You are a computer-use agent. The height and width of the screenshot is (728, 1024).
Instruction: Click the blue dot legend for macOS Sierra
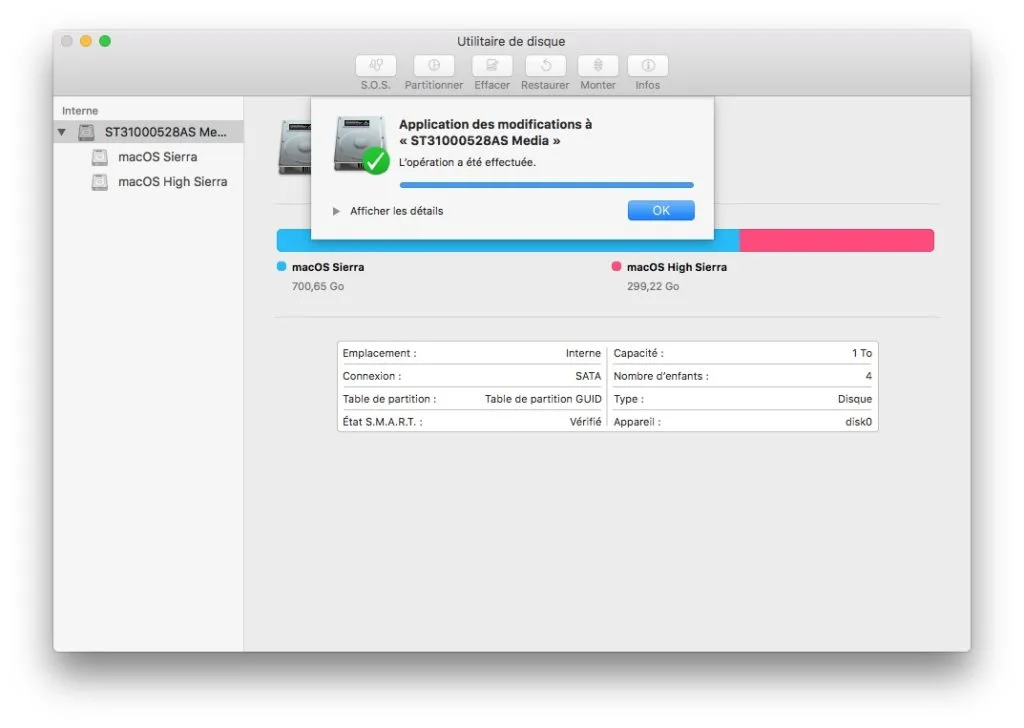click(281, 266)
